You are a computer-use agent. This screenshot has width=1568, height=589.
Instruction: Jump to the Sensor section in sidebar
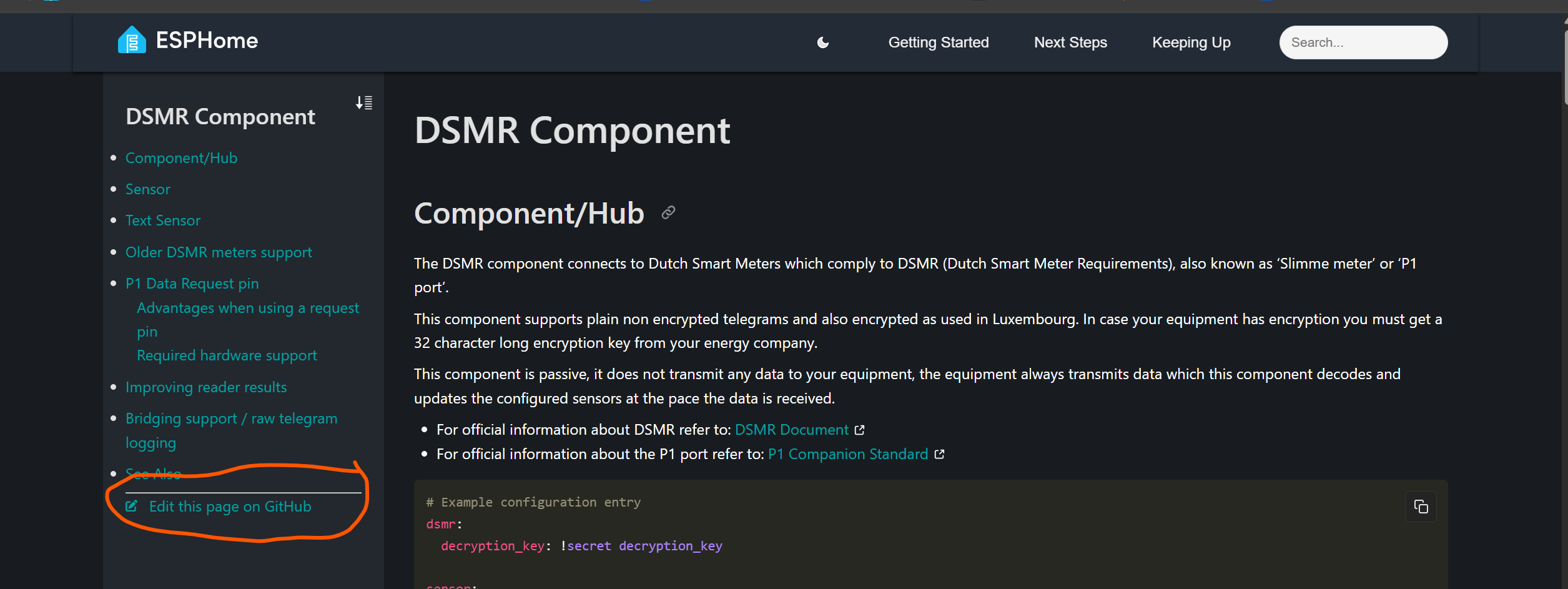148,189
